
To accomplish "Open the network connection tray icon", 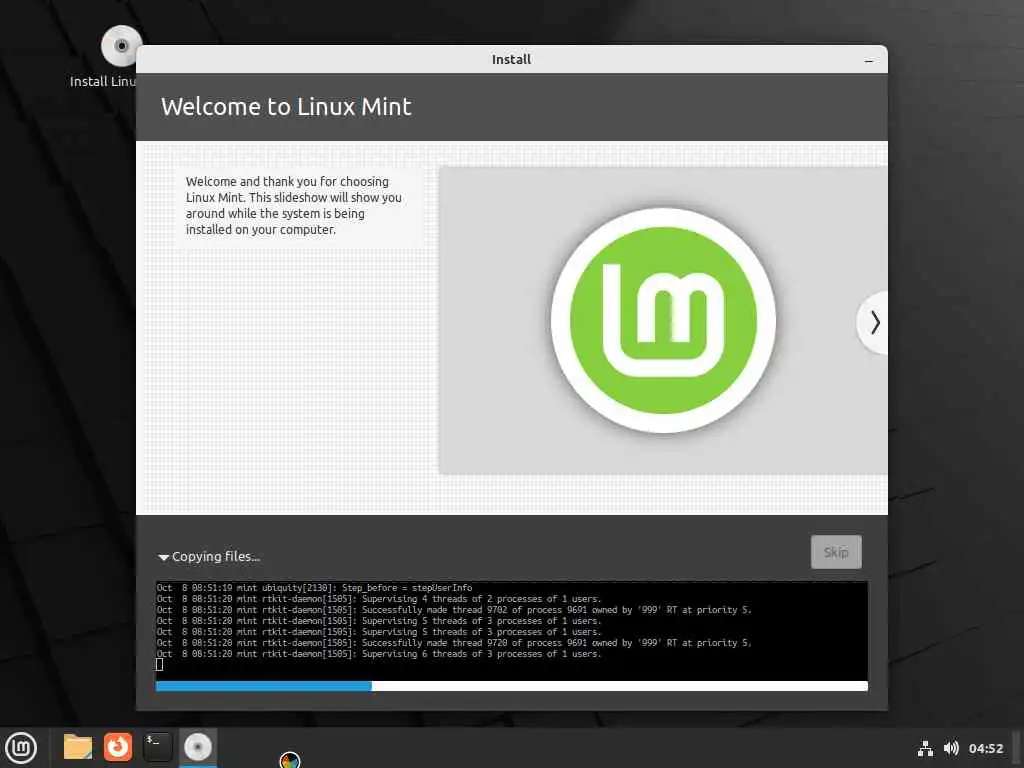I will click(925, 748).
